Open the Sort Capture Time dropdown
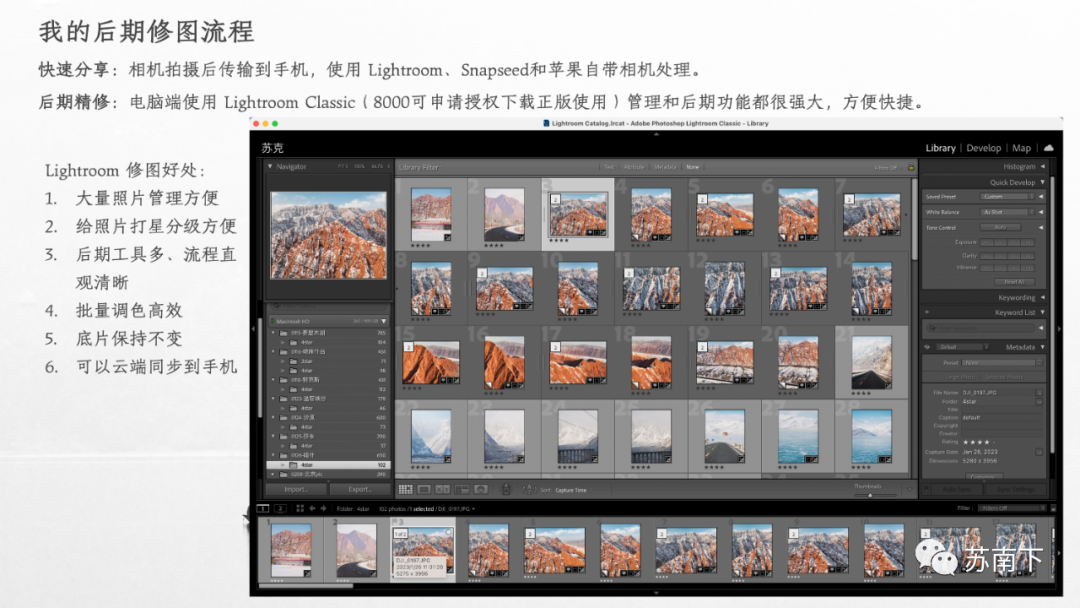The width and height of the screenshot is (1080, 608). coord(573,490)
